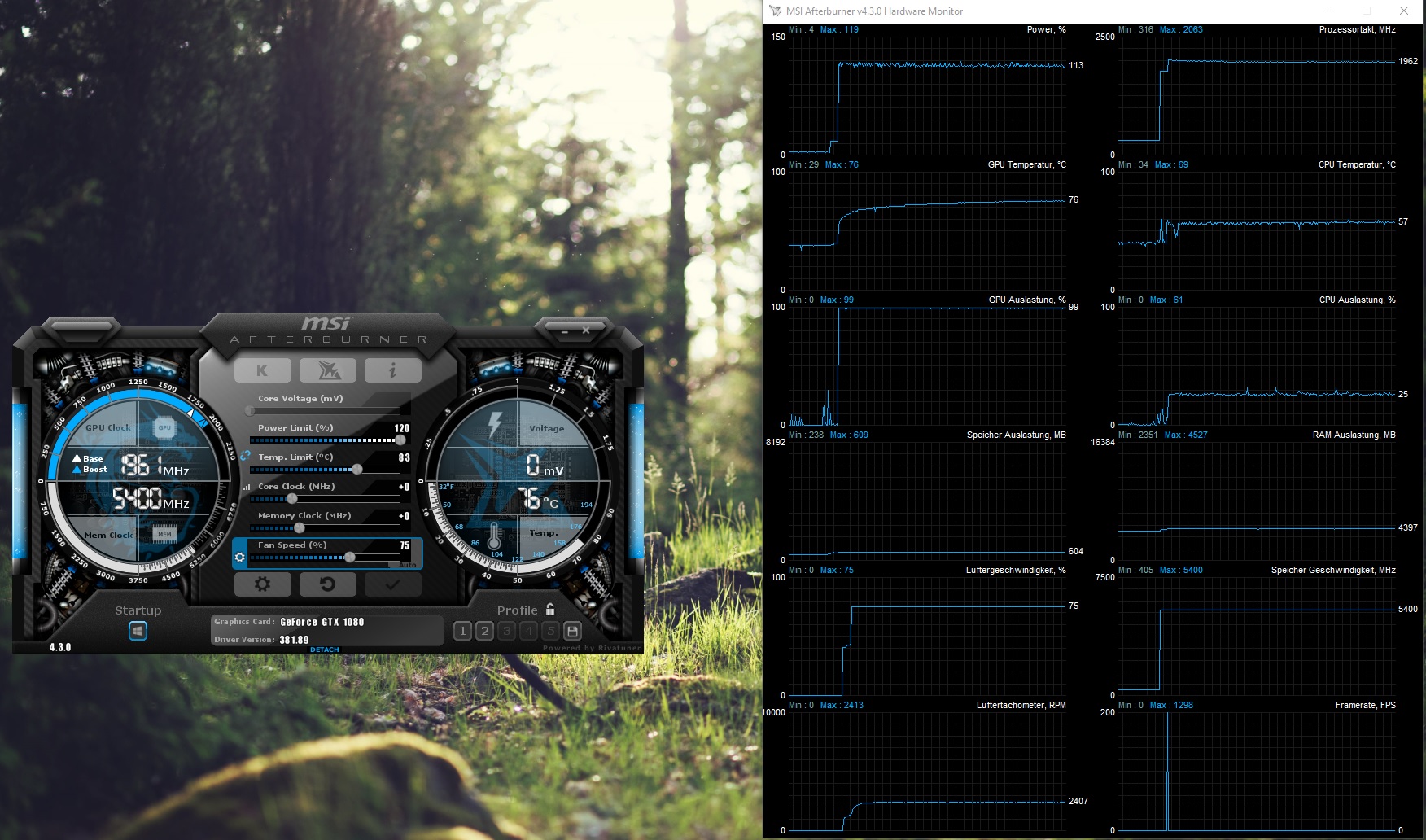
Task: Minimize the Hardware Monitor window
Action: point(1330,11)
